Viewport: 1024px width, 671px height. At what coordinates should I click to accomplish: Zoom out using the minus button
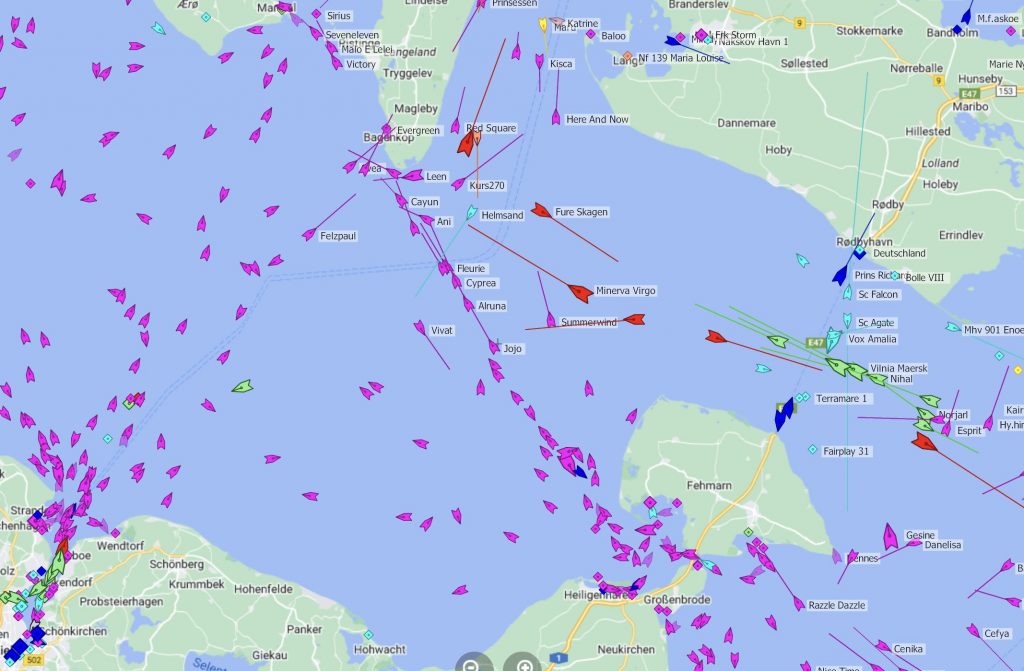(x=471, y=664)
